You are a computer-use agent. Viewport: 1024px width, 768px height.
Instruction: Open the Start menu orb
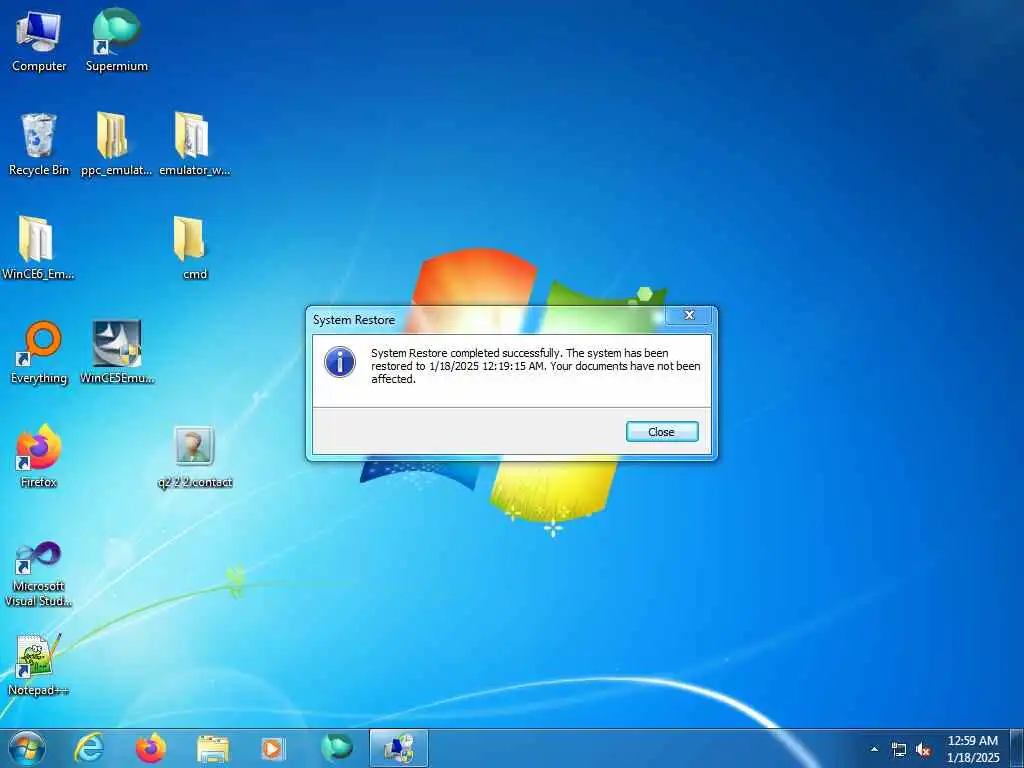27,748
